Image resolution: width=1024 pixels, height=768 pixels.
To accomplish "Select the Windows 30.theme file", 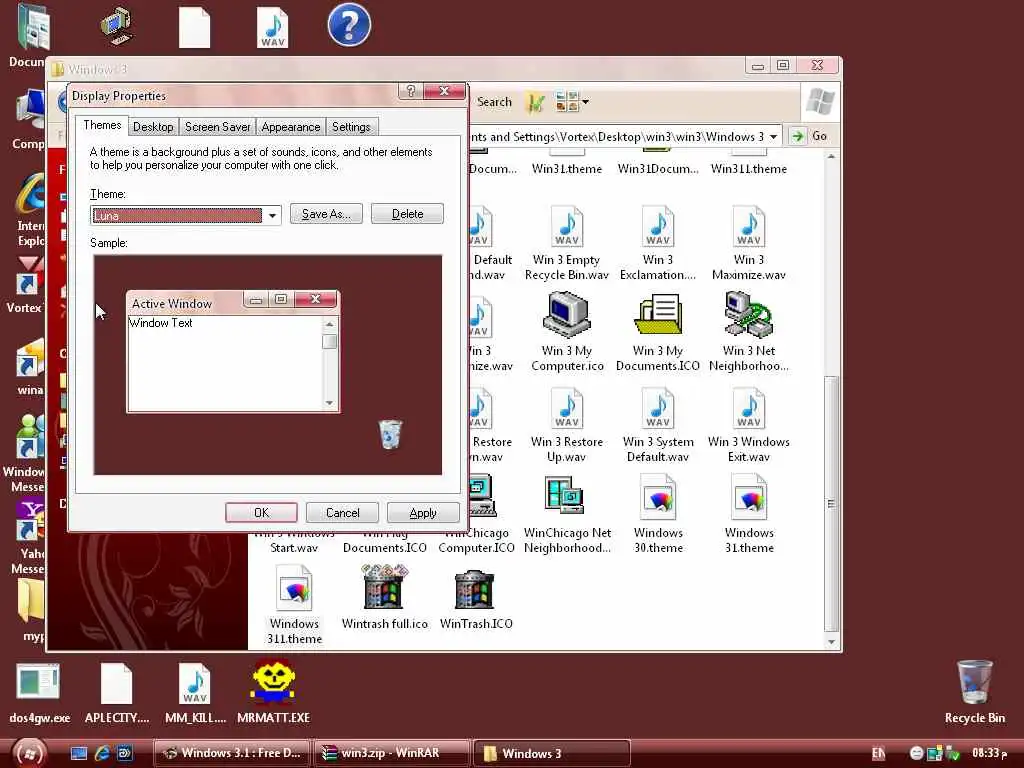I will point(658,516).
